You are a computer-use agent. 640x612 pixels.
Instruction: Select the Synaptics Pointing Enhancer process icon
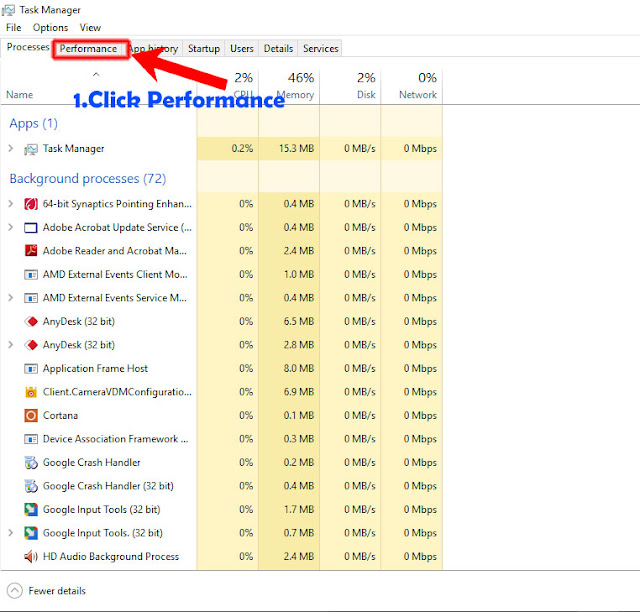point(31,204)
